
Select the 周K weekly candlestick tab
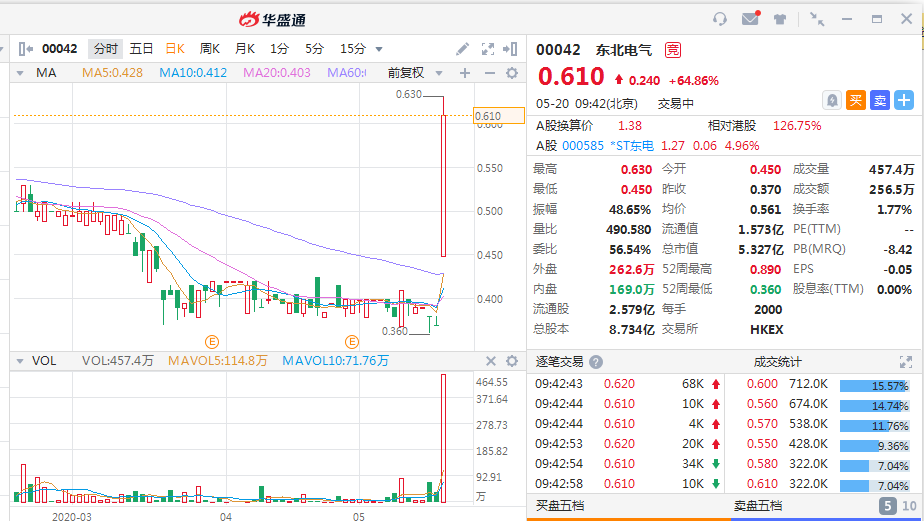[x=210, y=49]
